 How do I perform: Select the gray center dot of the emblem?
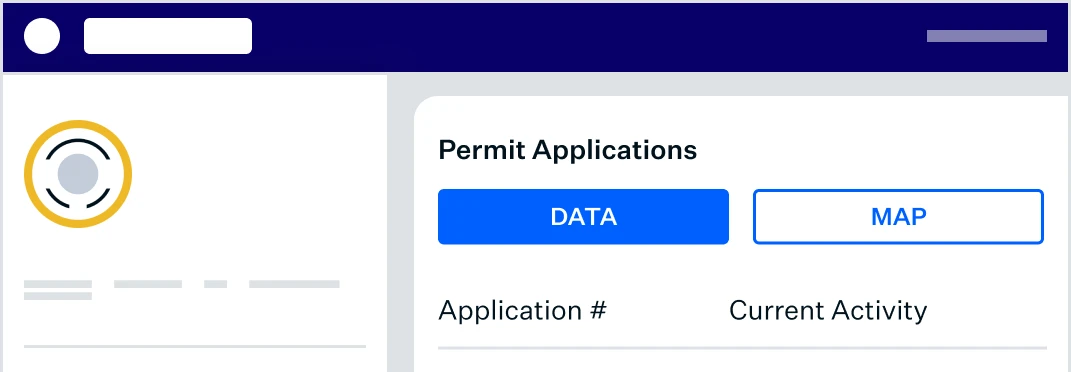78,173
